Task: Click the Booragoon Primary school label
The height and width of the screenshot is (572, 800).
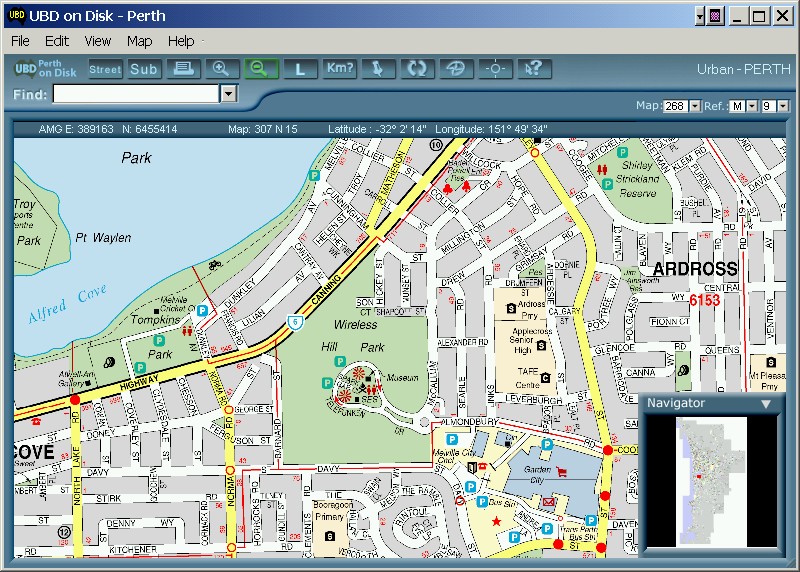Action: (x=332, y=511)
